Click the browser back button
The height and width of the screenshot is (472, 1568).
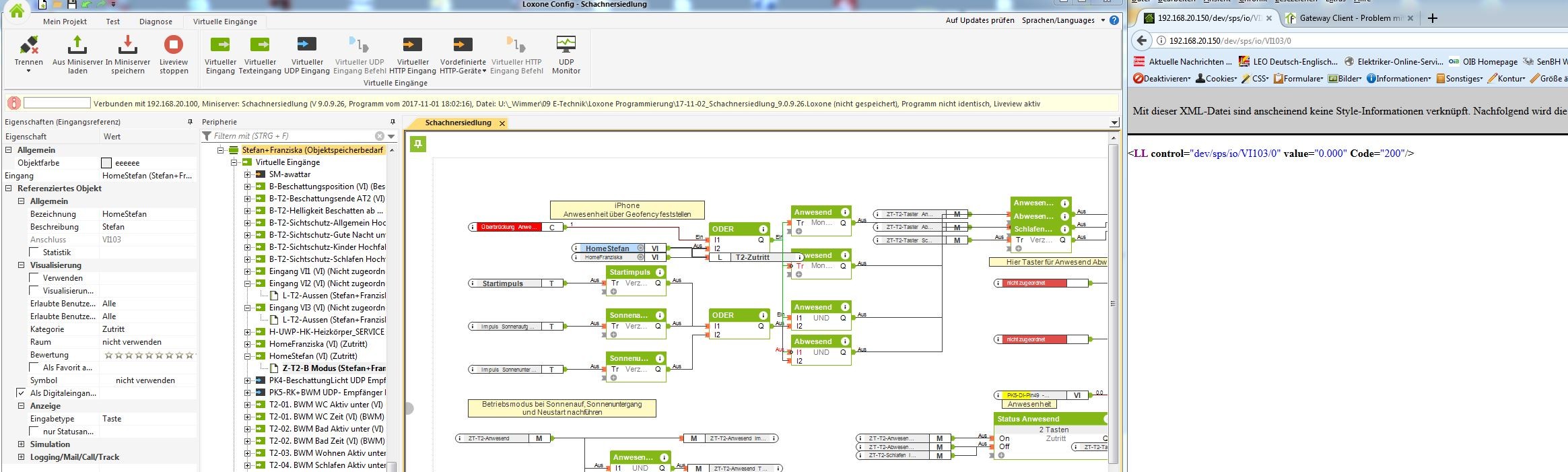coord(1141,40)
